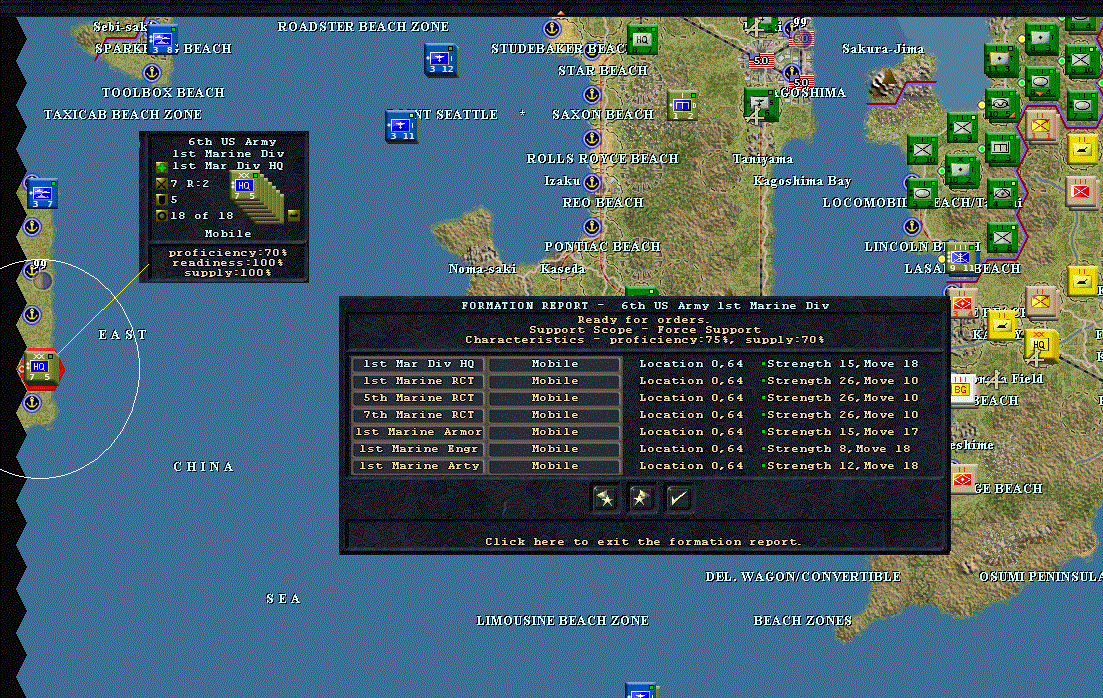Click Mobile status for 1st Marine Arty
This screenshot has height=698, width=1103.
tap(555, 466)
